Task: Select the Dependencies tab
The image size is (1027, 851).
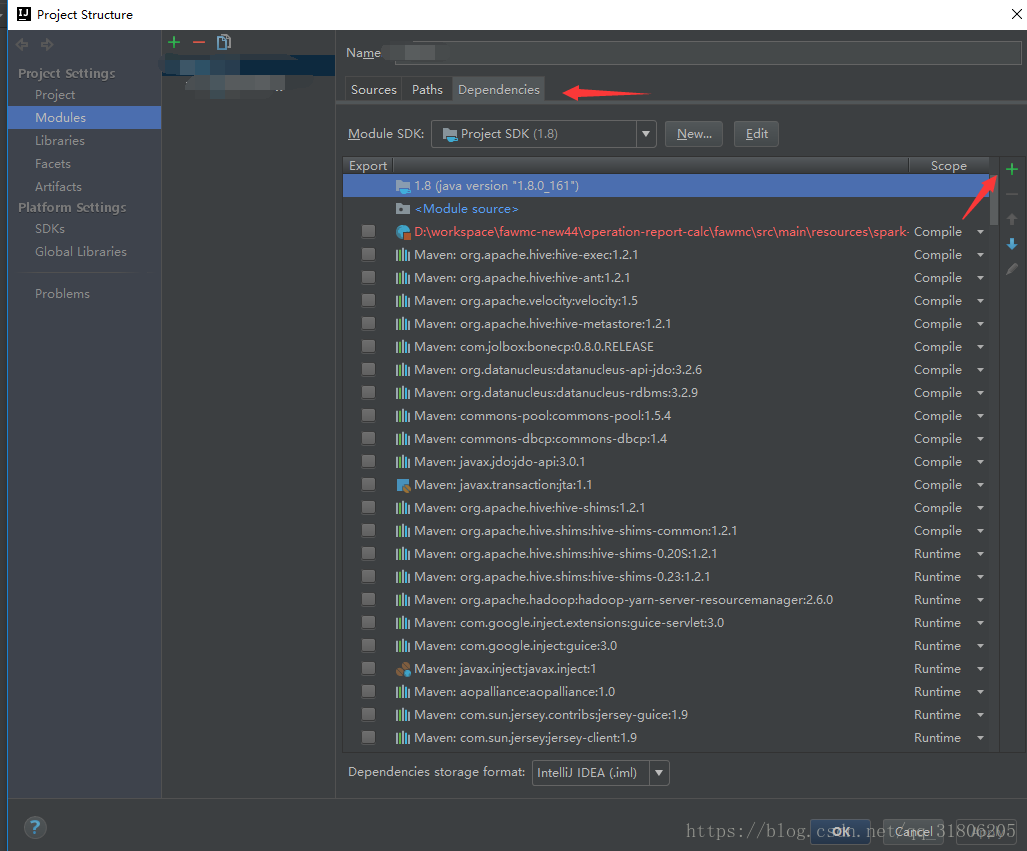Action: tap(498, 90)
